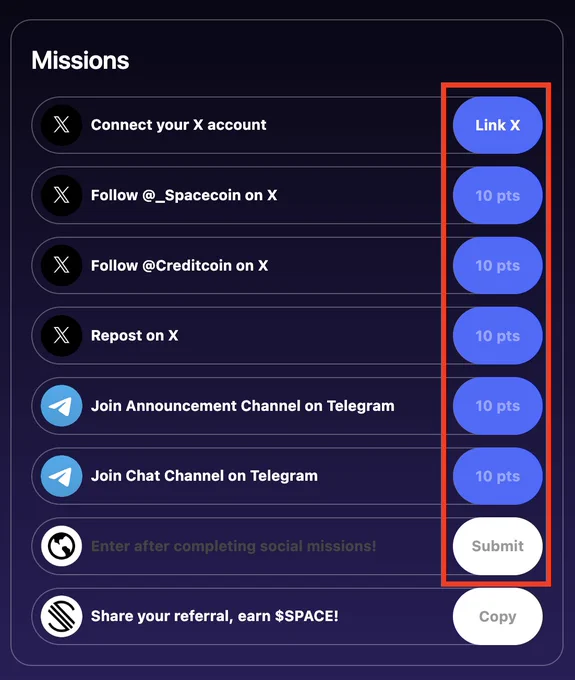Select the Share your referral, earn $SPACE text
575x680 pixels.
[x=215, y=616]
